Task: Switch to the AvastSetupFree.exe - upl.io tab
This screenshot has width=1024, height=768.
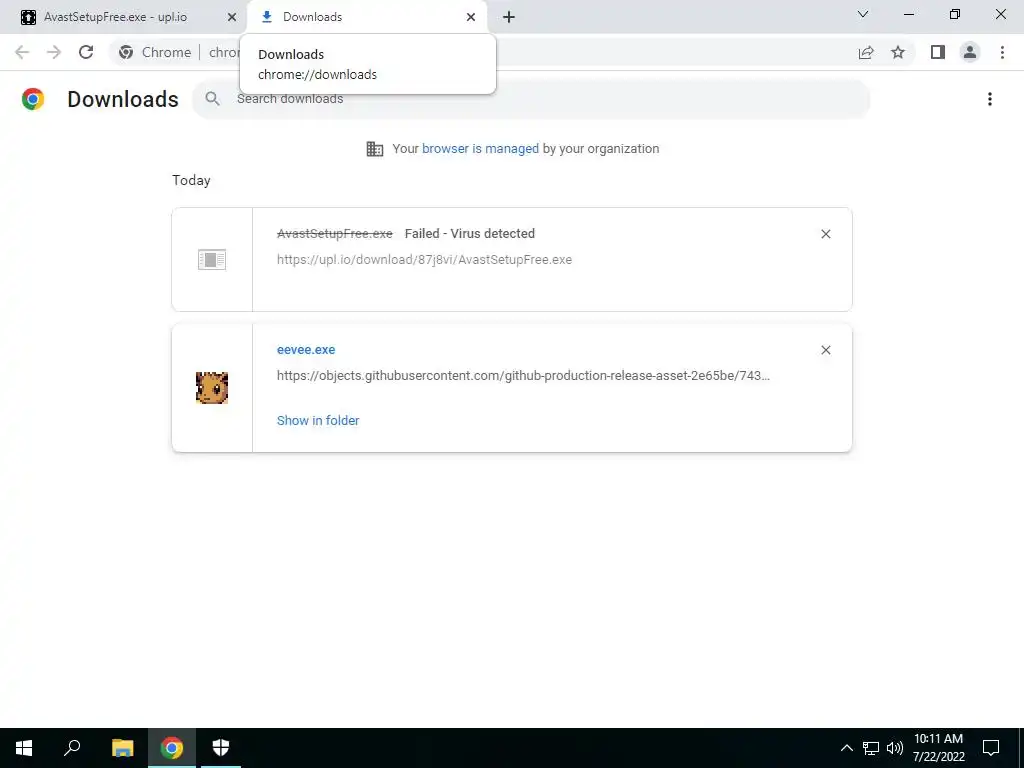Action: coord(123,17)
